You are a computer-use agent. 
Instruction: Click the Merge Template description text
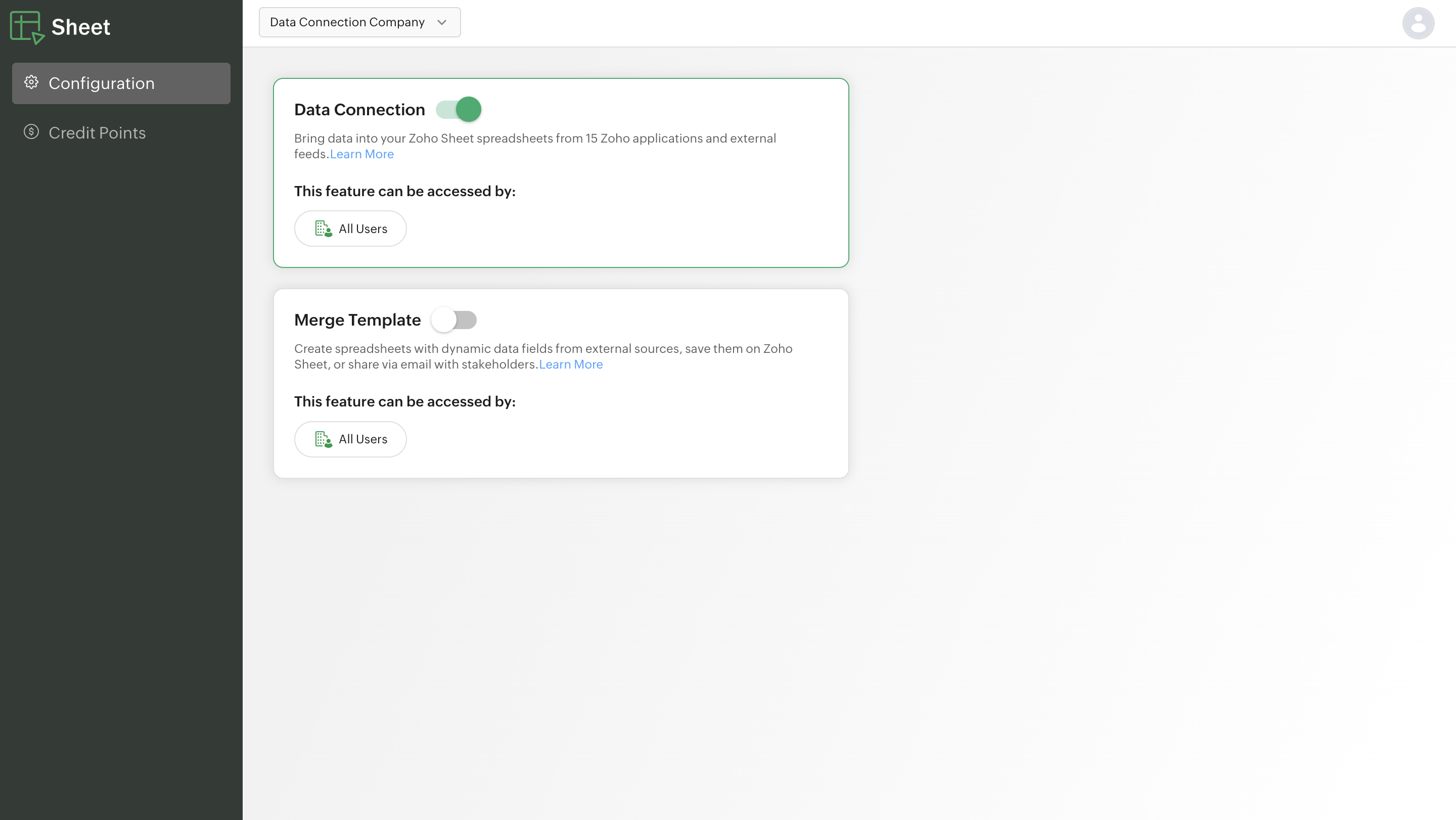[x=542, y=349]
